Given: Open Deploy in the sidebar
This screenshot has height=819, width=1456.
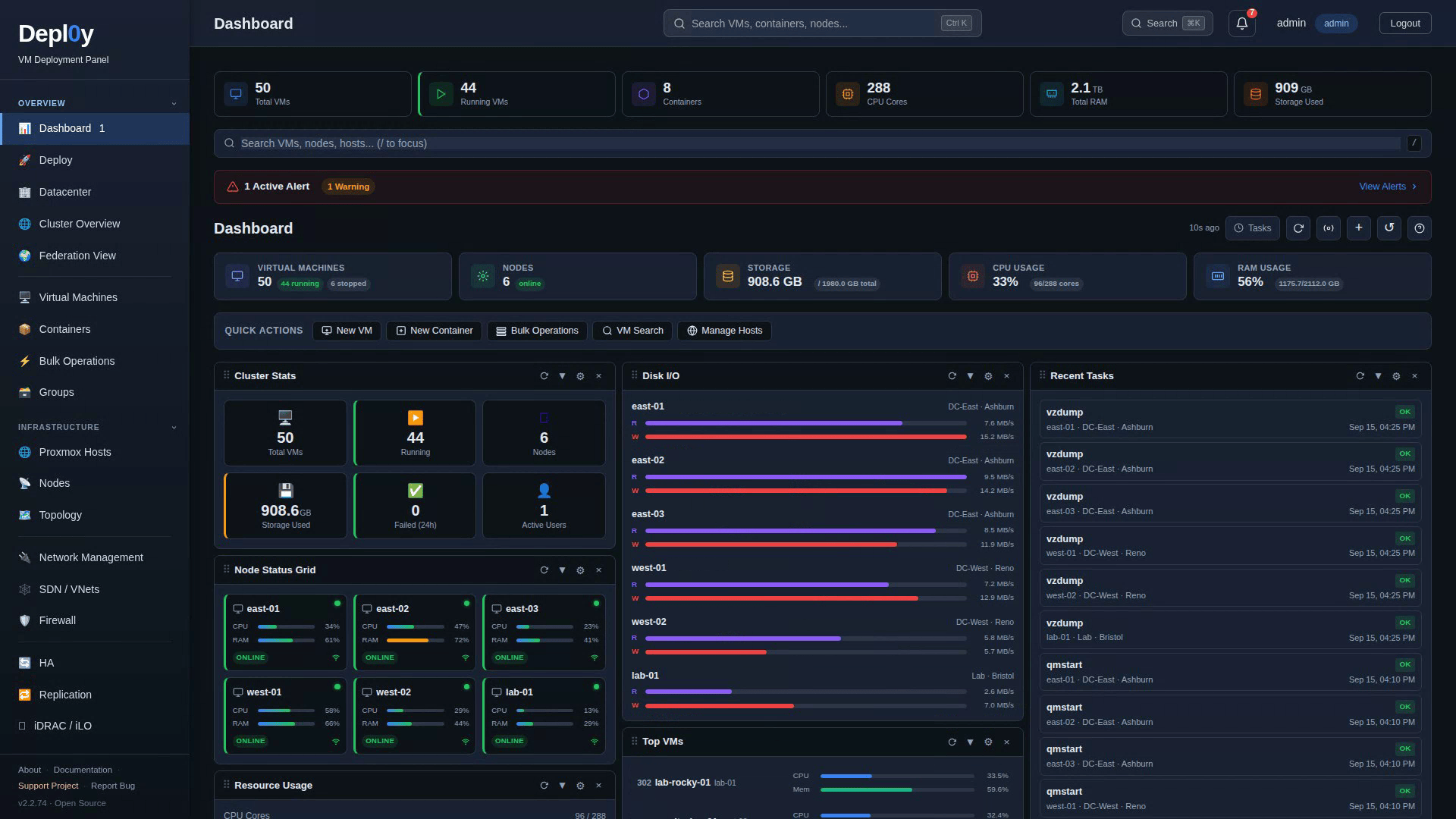Looking at the screenshot, I should tap(95, 160).
